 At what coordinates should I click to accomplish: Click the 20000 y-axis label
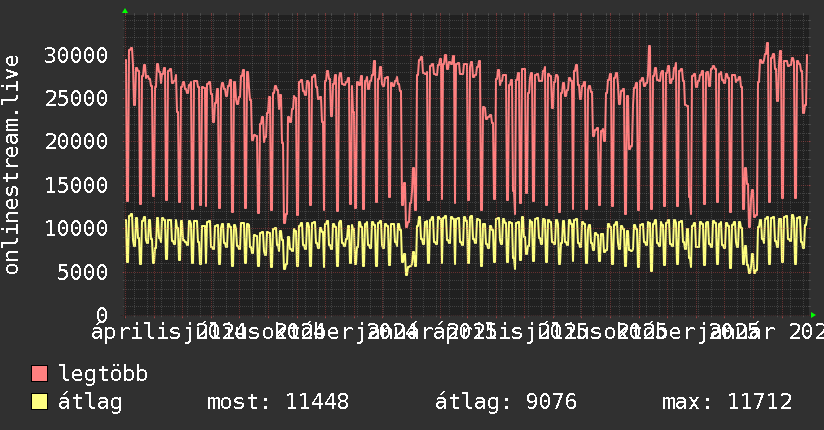pos(76,141)
